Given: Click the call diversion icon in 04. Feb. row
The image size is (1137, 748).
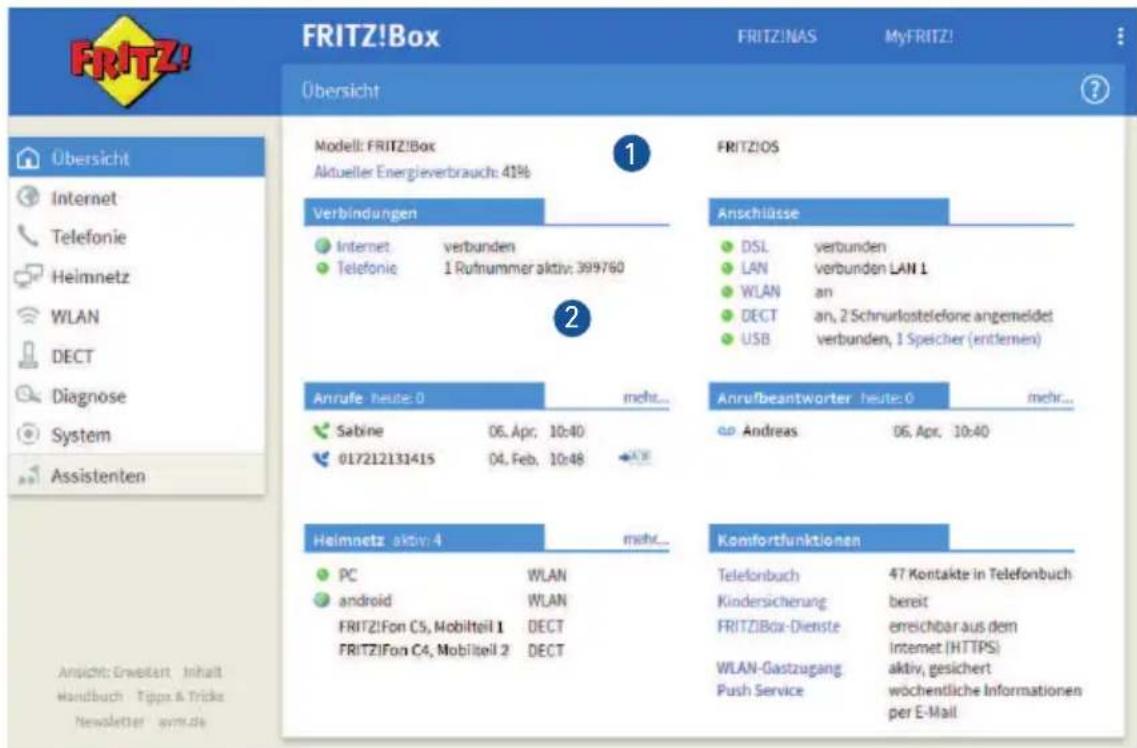Looking at the screenshot, I should pos(634,457).
